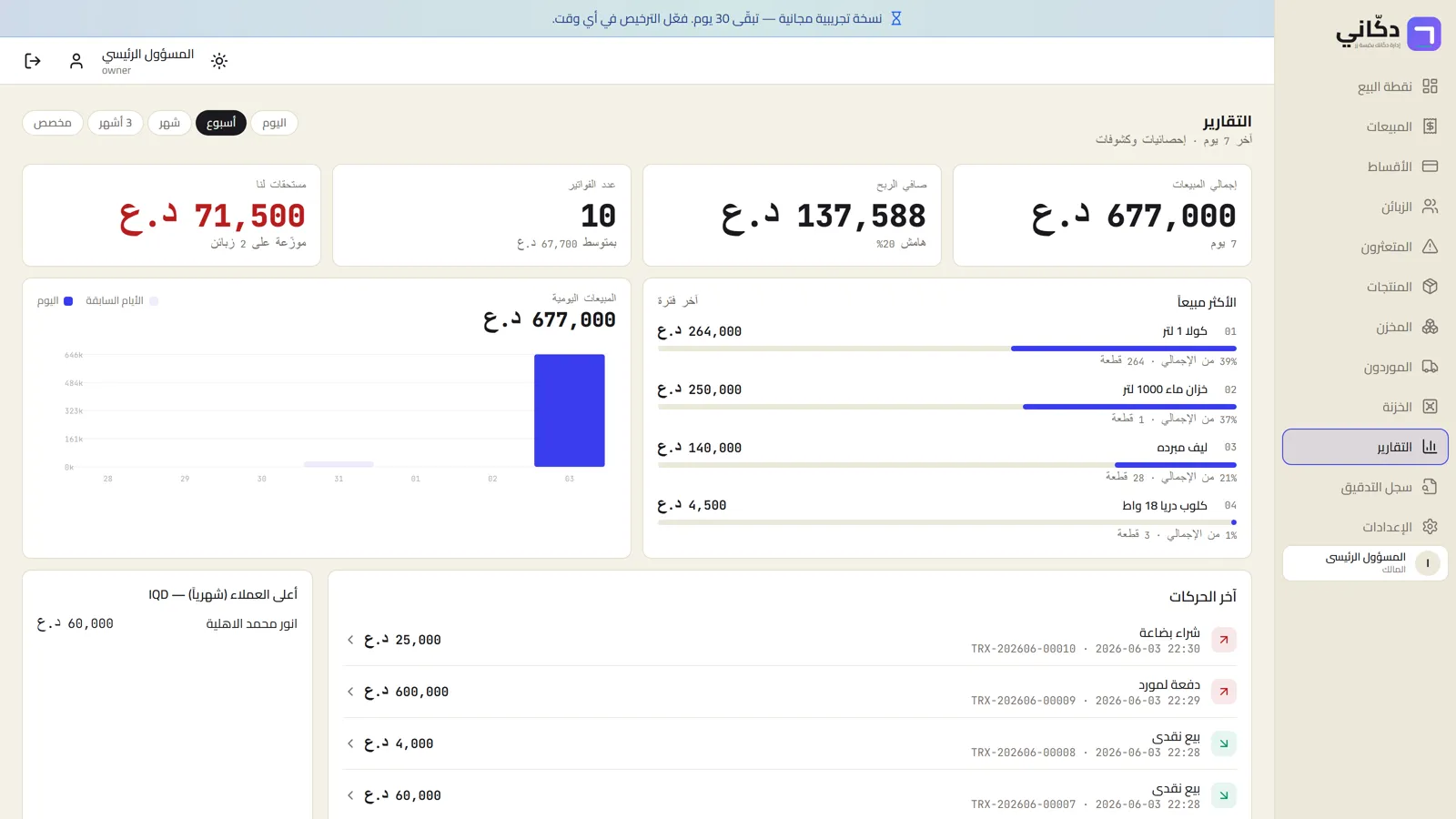Toggle the sun light/dark theme button
Viewport: 1456px width, 819px height.
coord(219,61)
